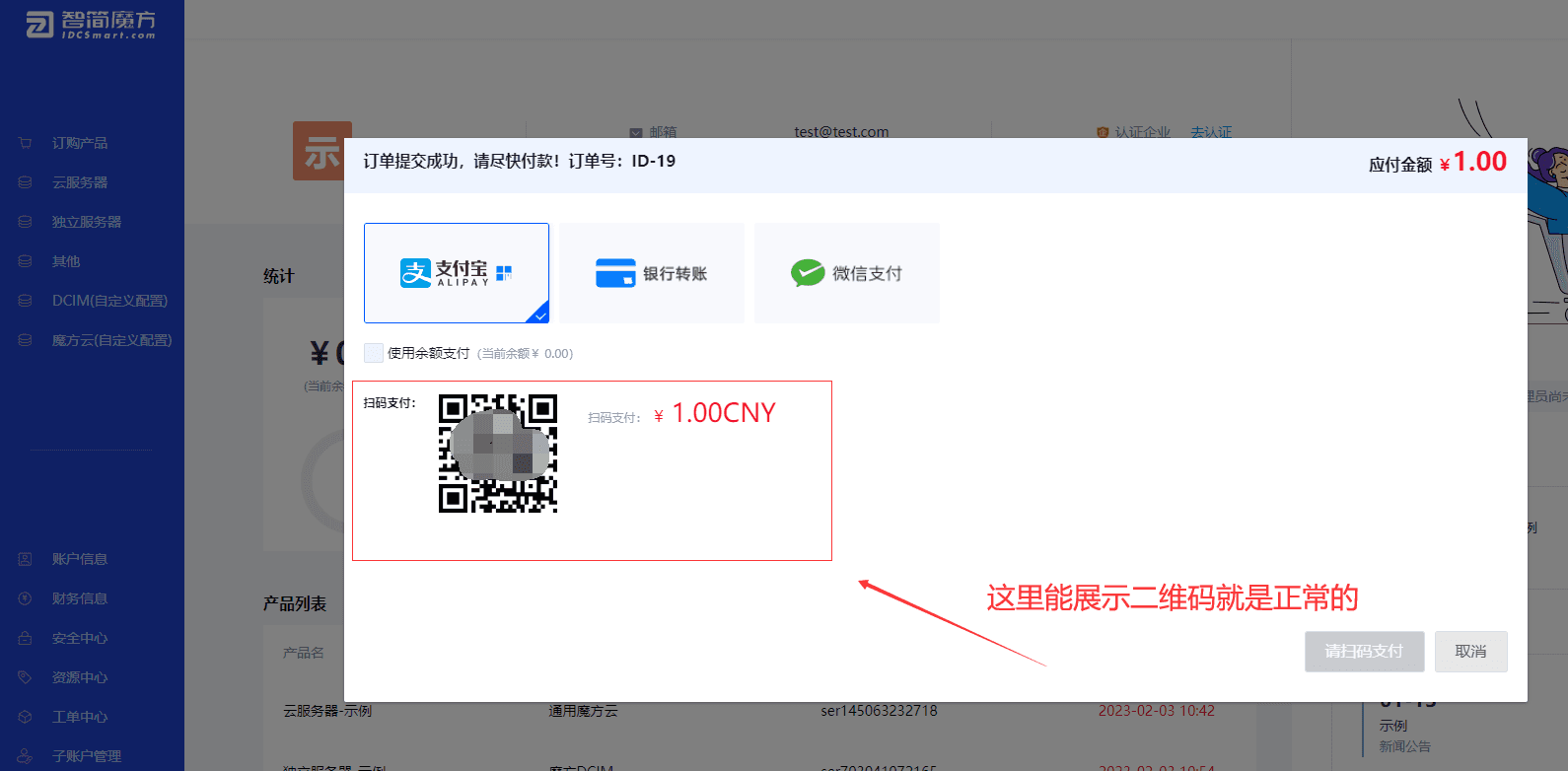This screenshot has height=771, width=1568.
Task: Click the database icon beside 其他
Action: pyautogui.click(x=26, y=261)
